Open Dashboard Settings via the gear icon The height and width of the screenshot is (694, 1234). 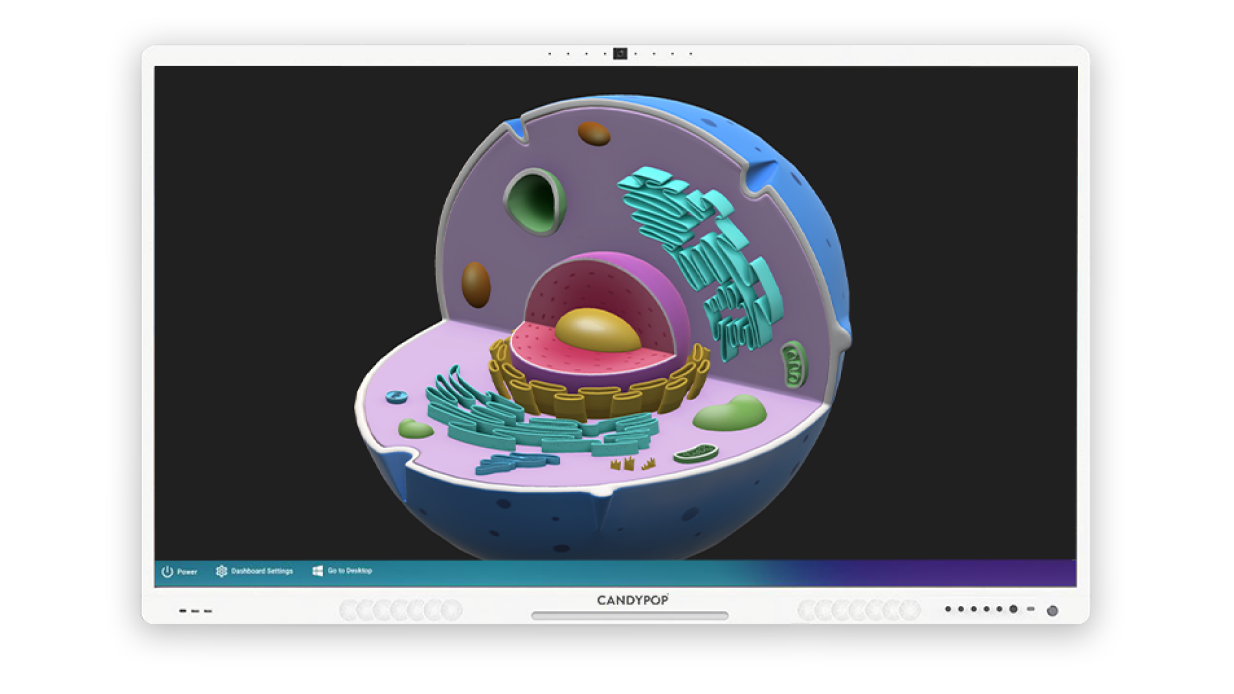coord(222,571)
